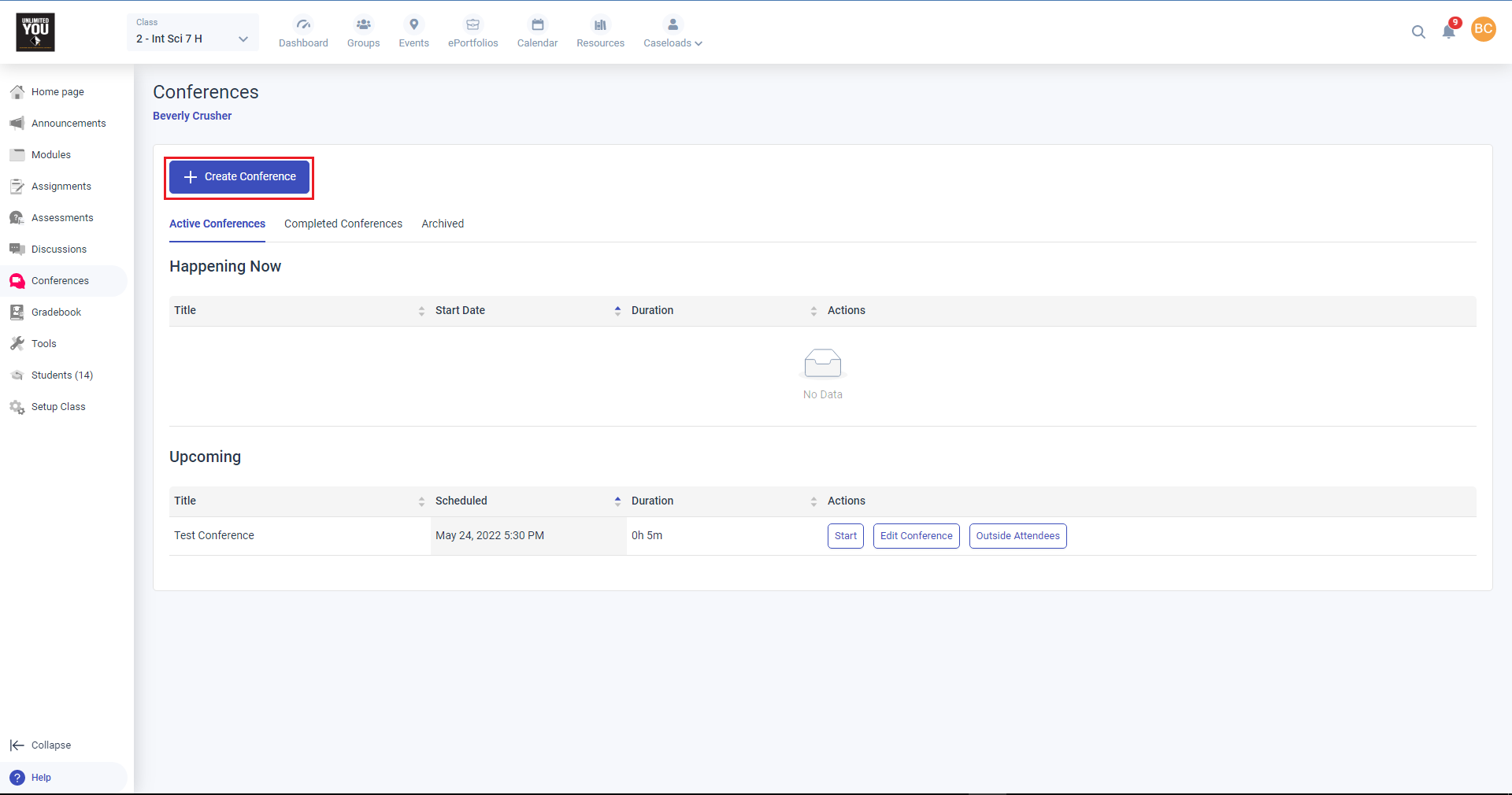Click the Help question mark icon

pos(17,778)
